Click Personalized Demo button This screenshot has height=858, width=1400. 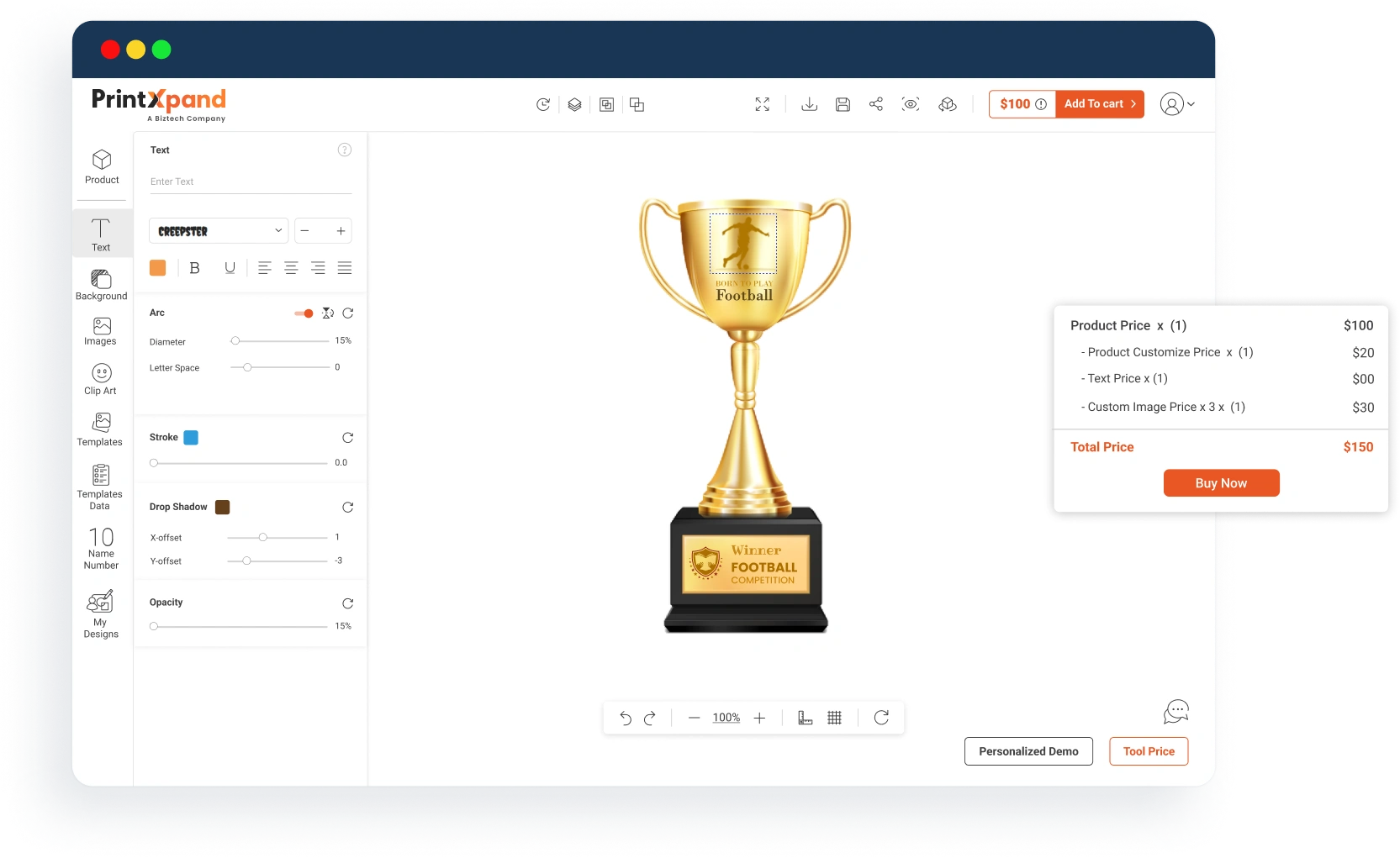1028,751
